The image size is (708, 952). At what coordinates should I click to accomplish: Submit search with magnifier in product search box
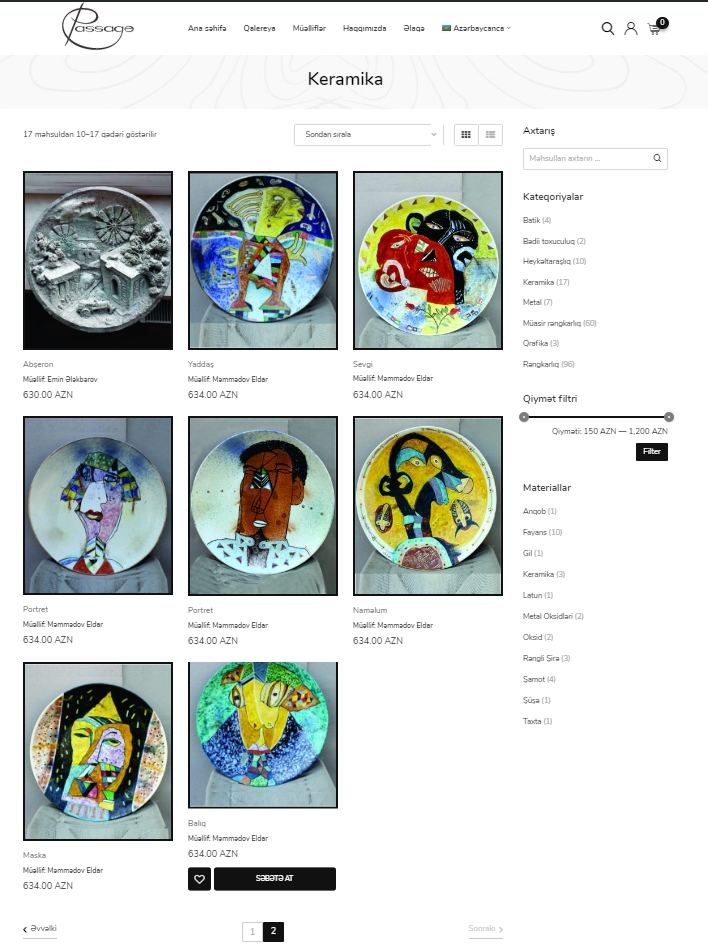[657, 158]
